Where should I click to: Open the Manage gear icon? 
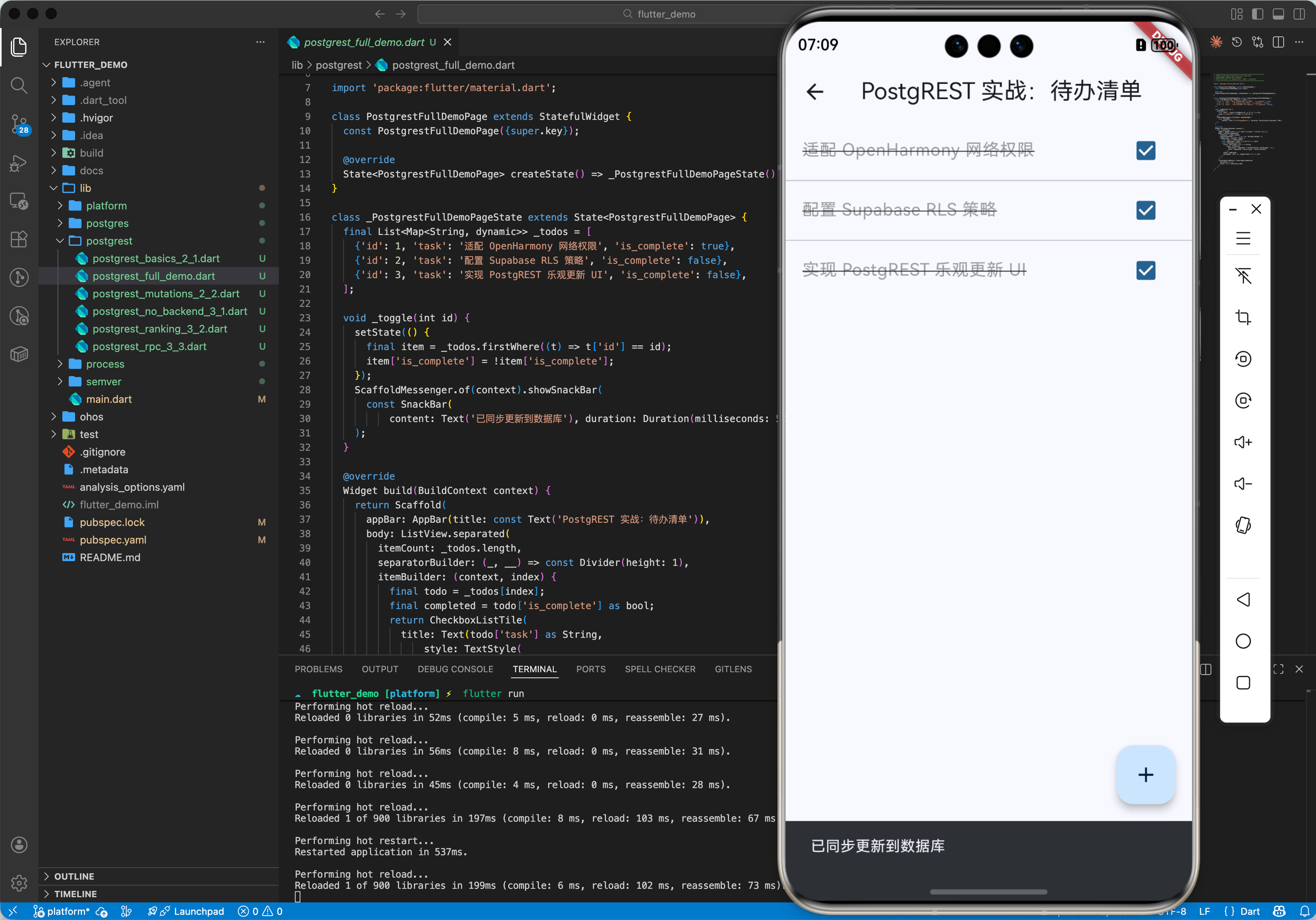point(19,883)
